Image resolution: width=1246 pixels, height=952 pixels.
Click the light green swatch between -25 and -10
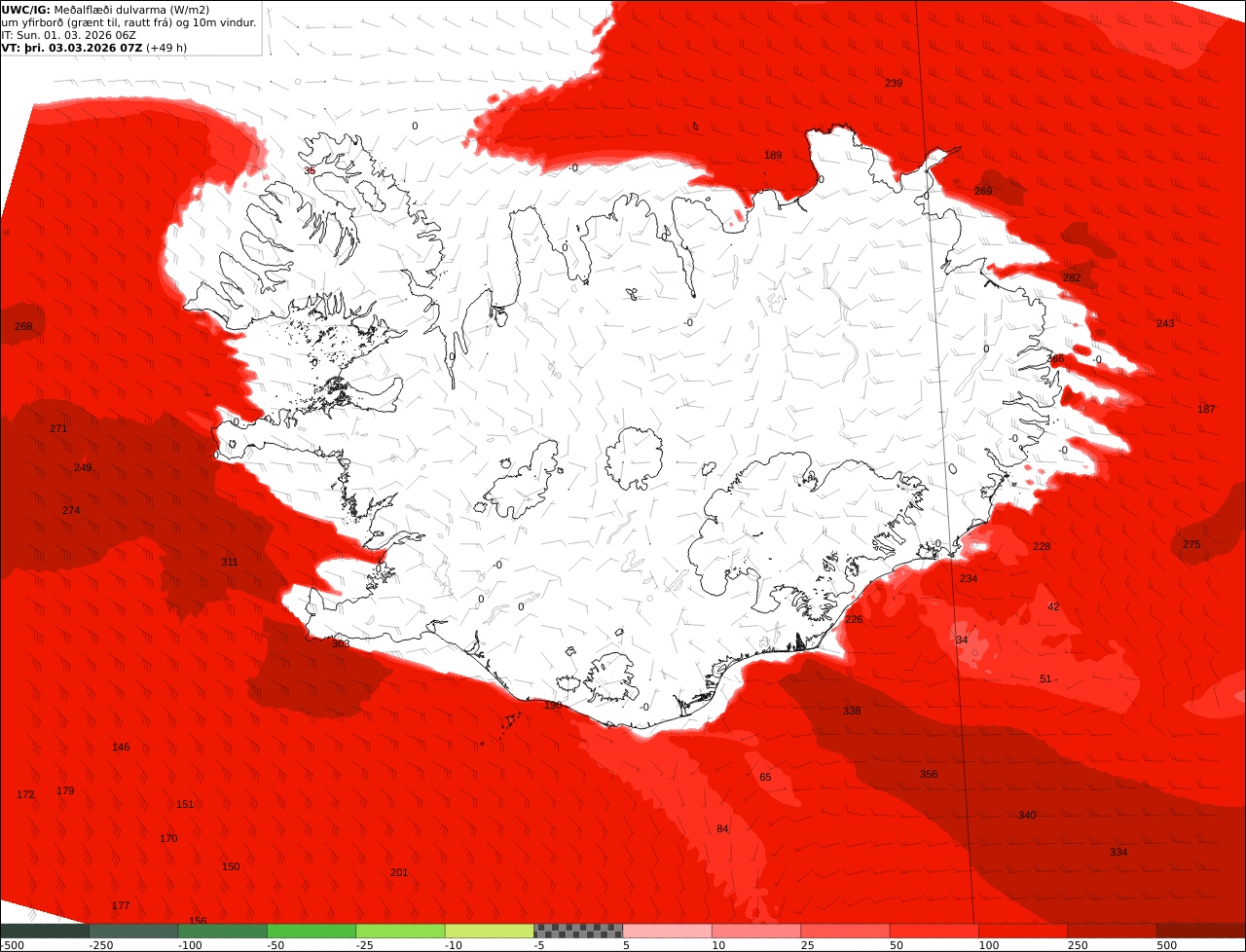(400, 931)
